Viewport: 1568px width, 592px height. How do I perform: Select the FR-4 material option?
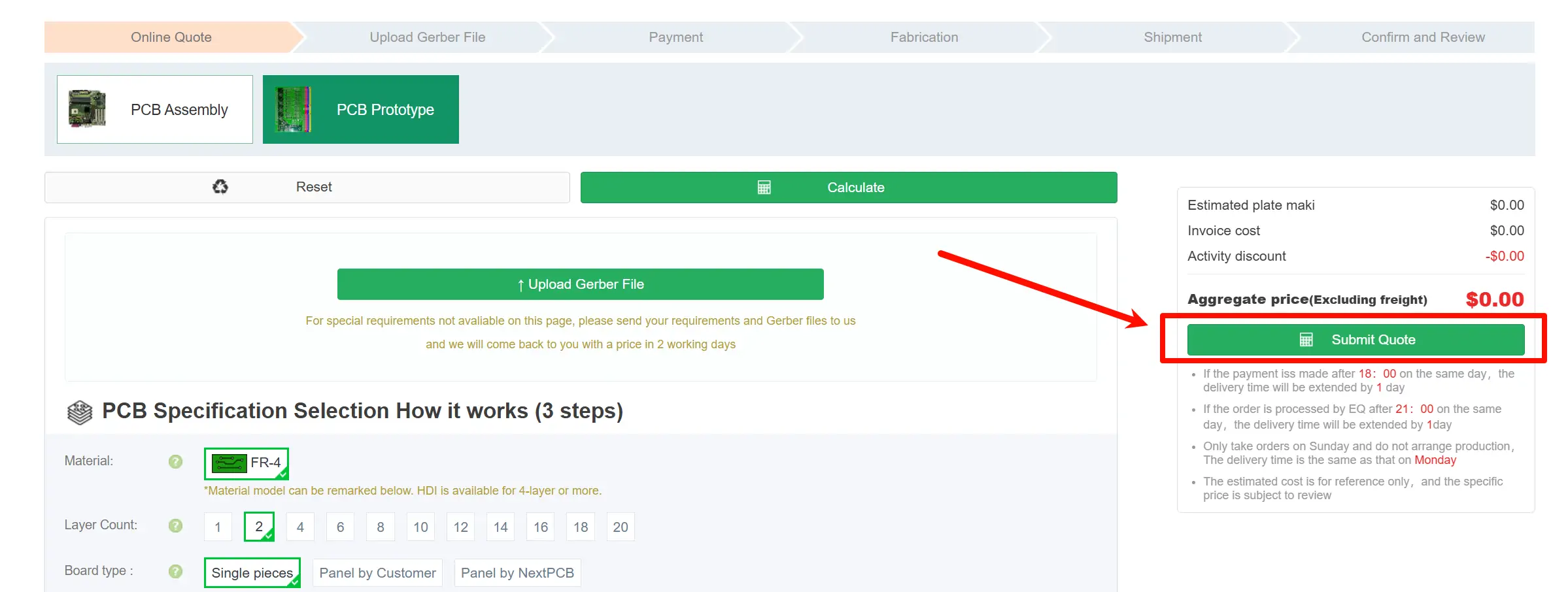(247, 463)
